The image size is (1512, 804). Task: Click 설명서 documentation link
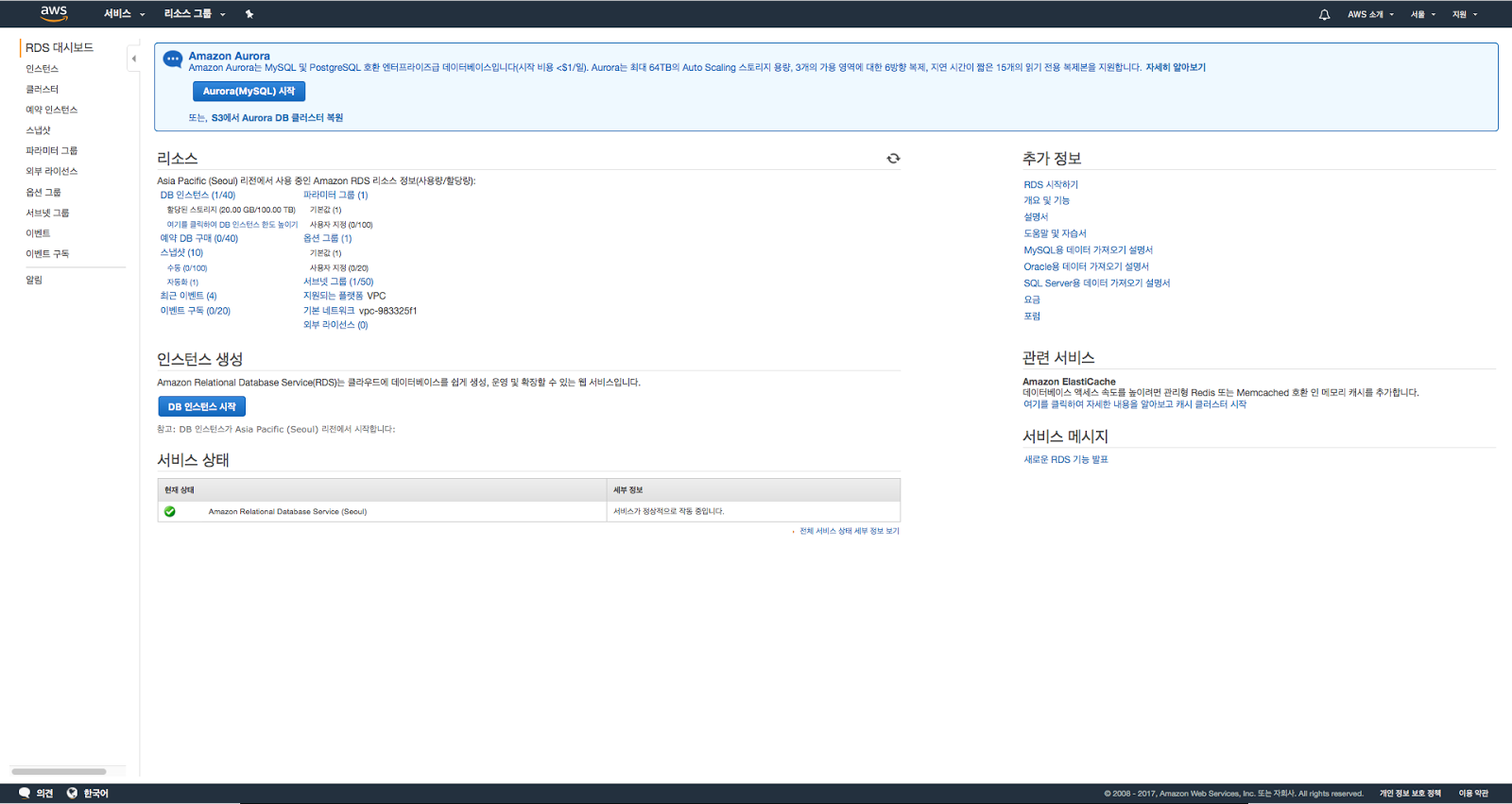point(1036,217)
